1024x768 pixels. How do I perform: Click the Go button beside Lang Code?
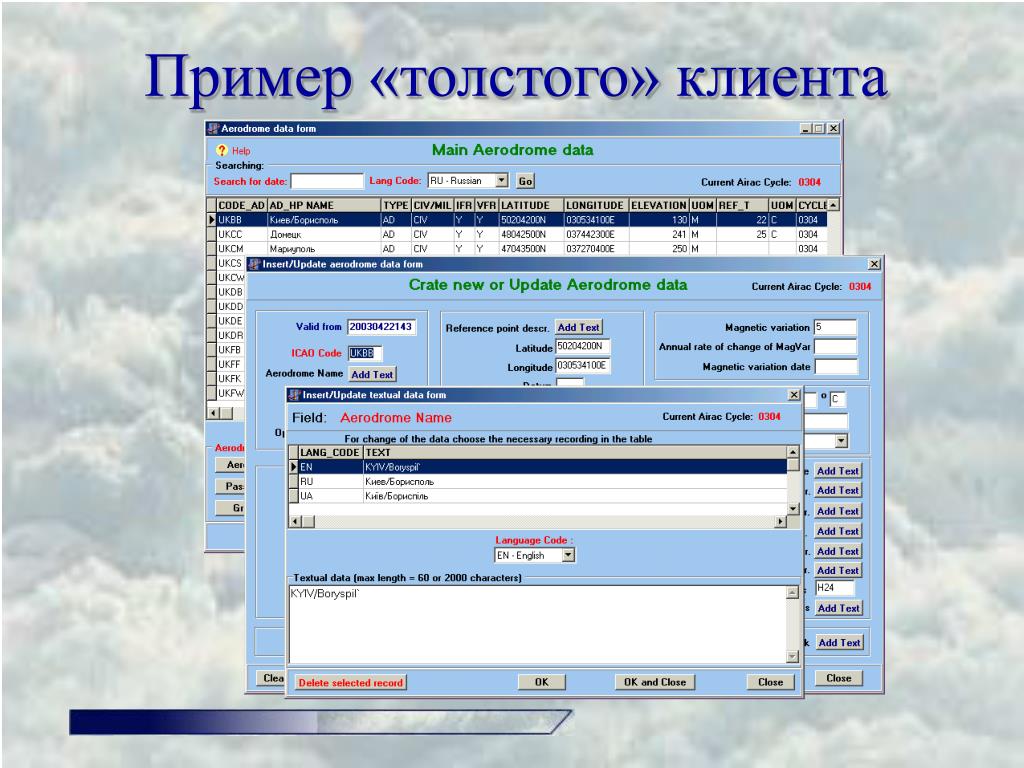[x=525, y=181]
